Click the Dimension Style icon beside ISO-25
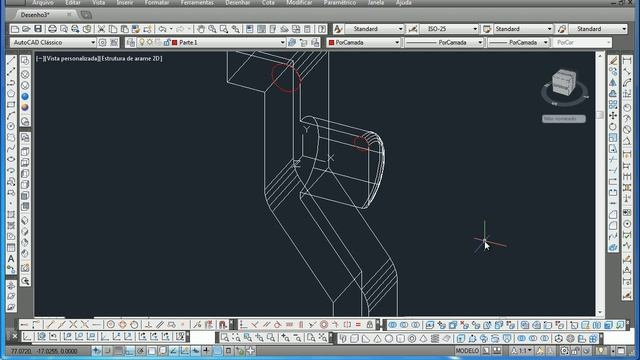The width and height of the screenshot is (640, 360). pos(413,29)
